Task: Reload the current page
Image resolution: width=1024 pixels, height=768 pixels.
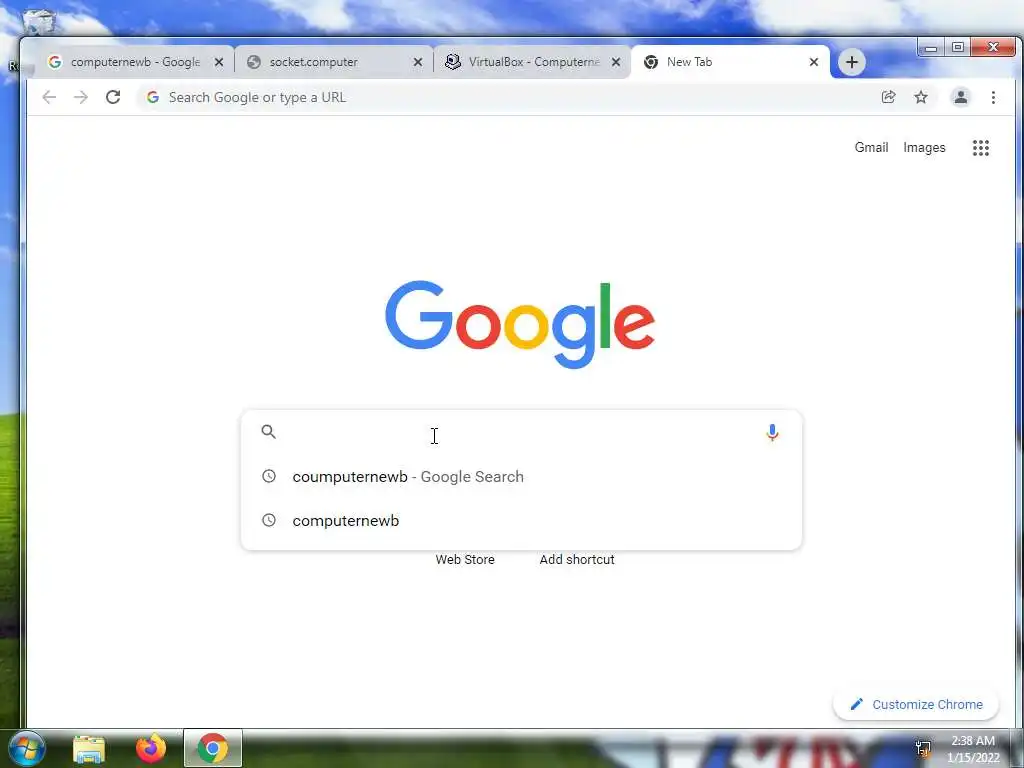Action: [x=113, y=97]
